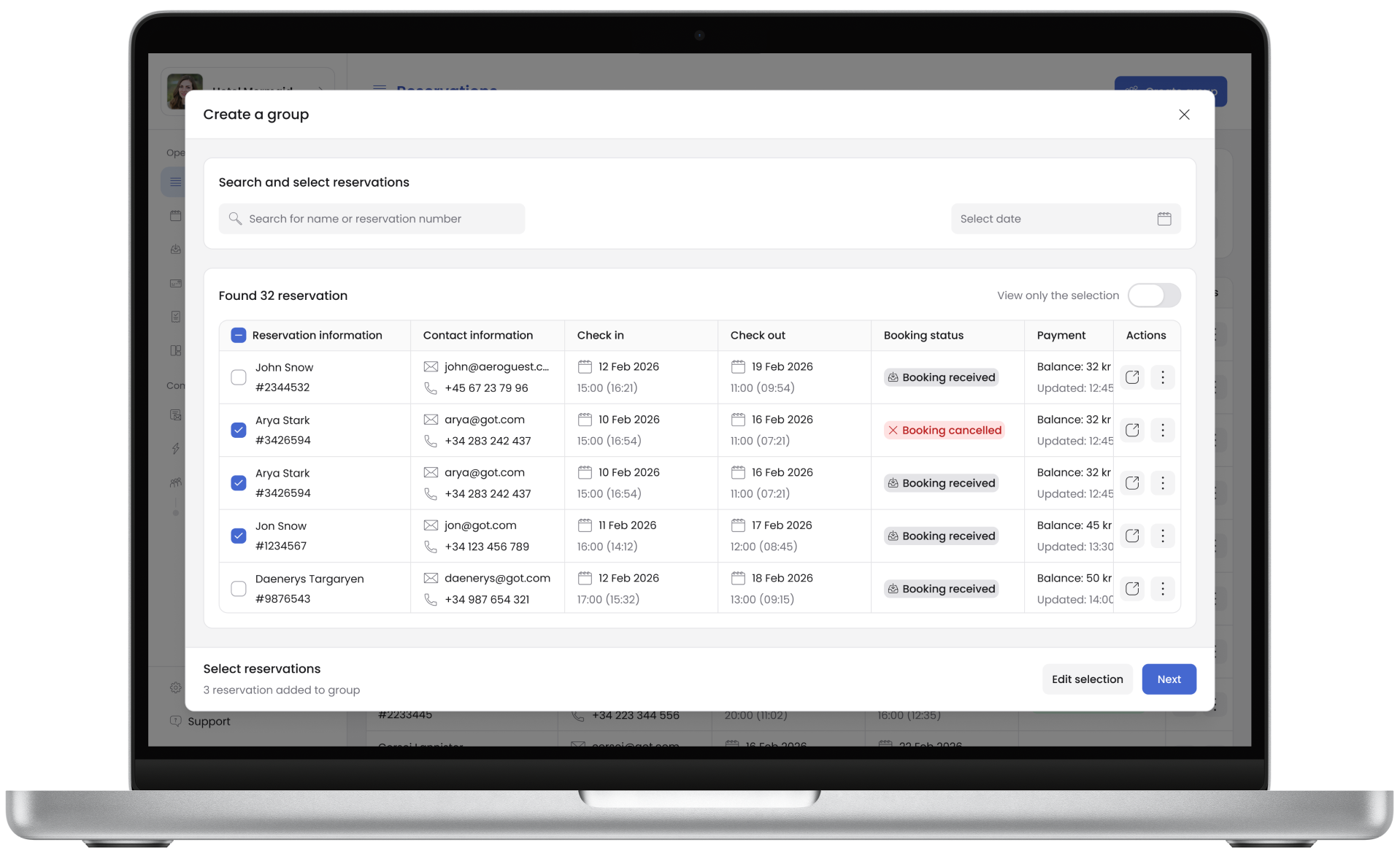Click the Booking status column header

(923, 336)
